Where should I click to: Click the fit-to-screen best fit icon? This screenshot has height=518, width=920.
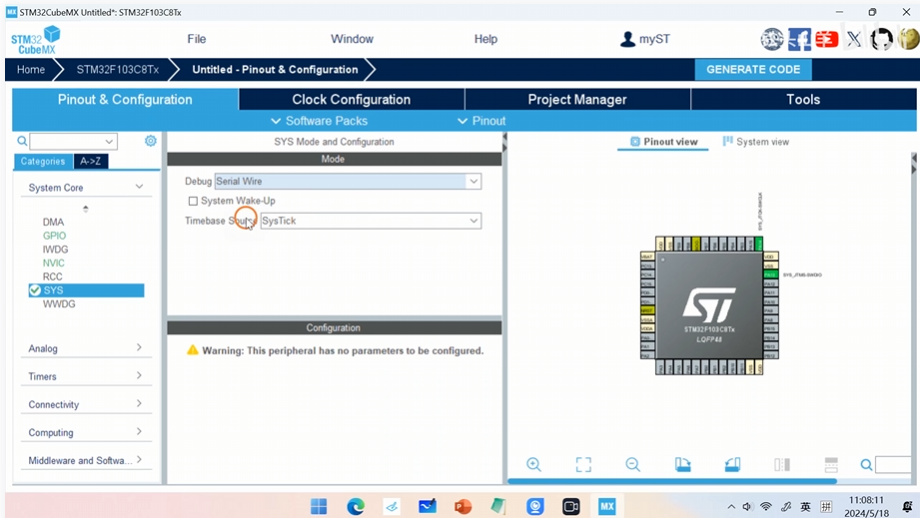tap(583, 465)
